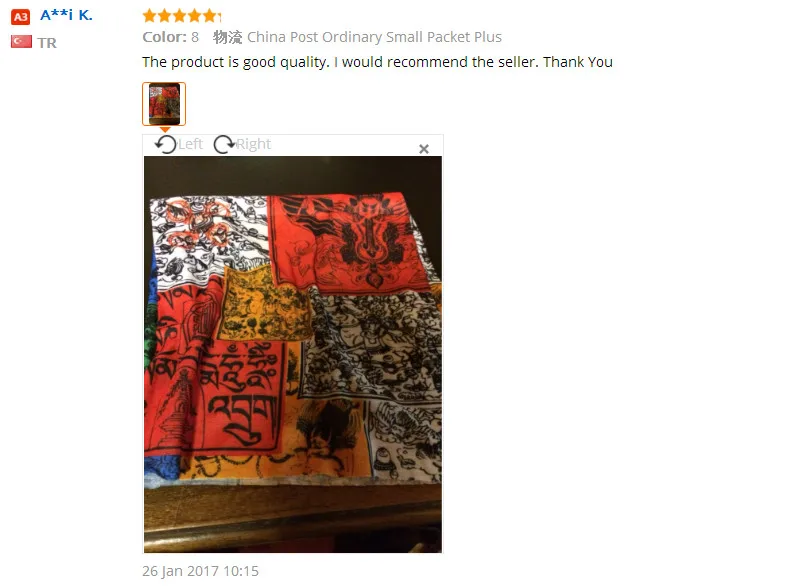Click the first rating star
This screenshot has height=588, width=800.
coord(149,16)
